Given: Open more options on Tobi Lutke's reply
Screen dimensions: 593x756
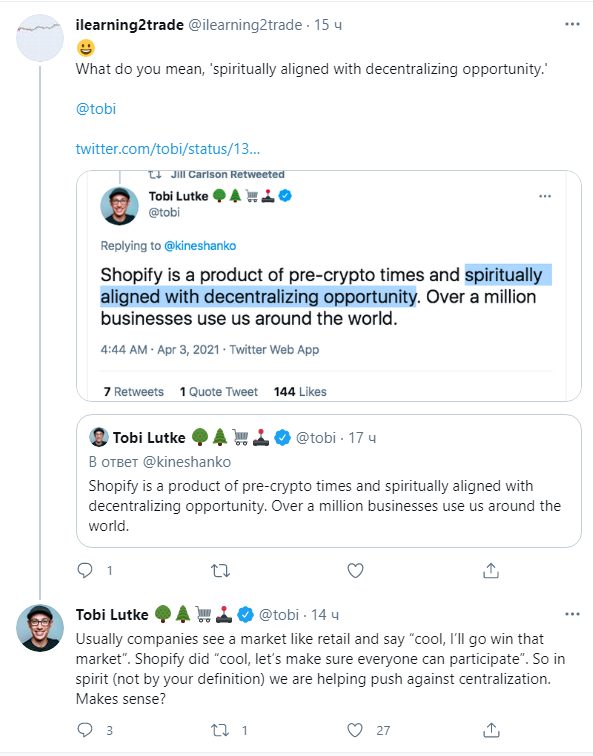Looking at the screenshot, I should pos(572,614).
